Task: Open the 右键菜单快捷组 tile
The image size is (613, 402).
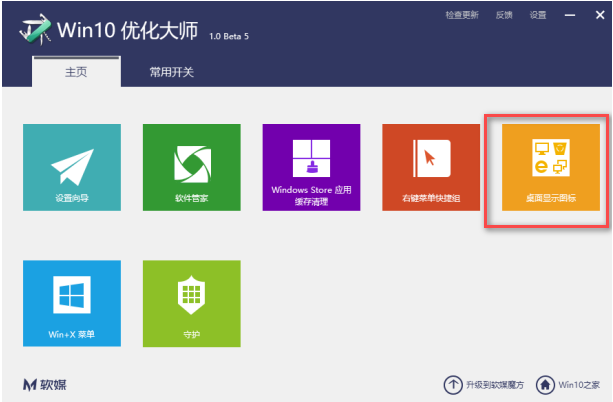Action: pos(431,167)
